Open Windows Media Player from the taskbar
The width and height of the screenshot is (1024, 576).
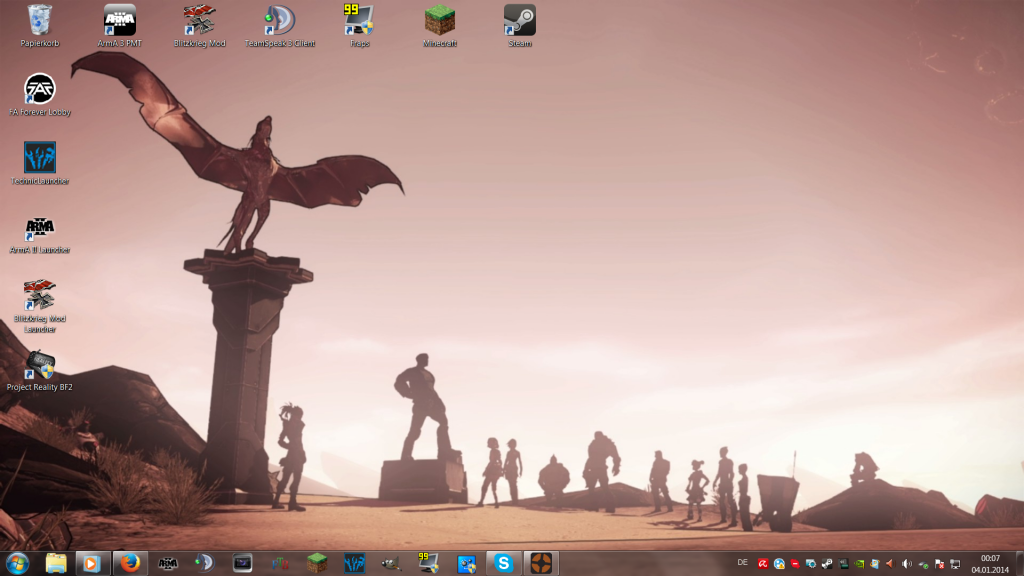point(91,563)
